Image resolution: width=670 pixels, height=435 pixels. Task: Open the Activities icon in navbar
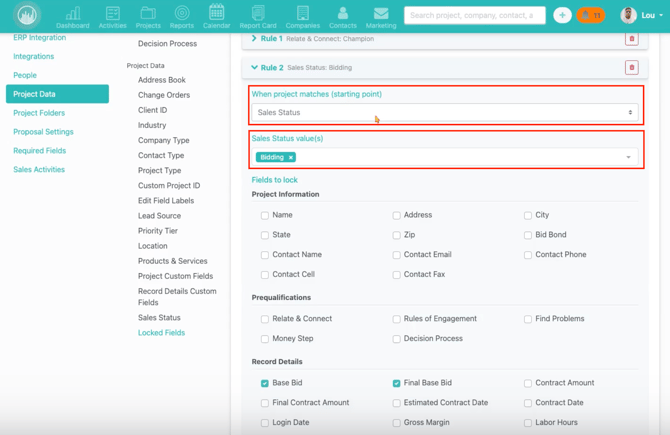point(112,15)
